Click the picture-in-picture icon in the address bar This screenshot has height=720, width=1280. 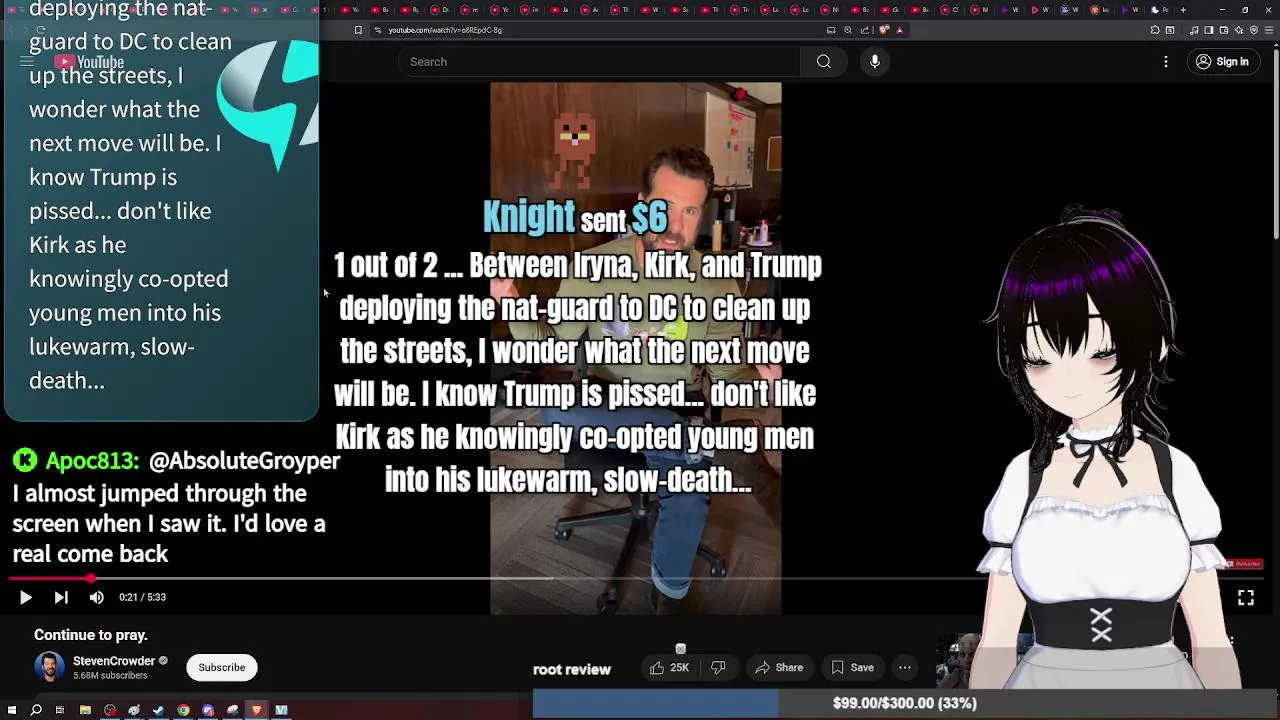(831, 30)
